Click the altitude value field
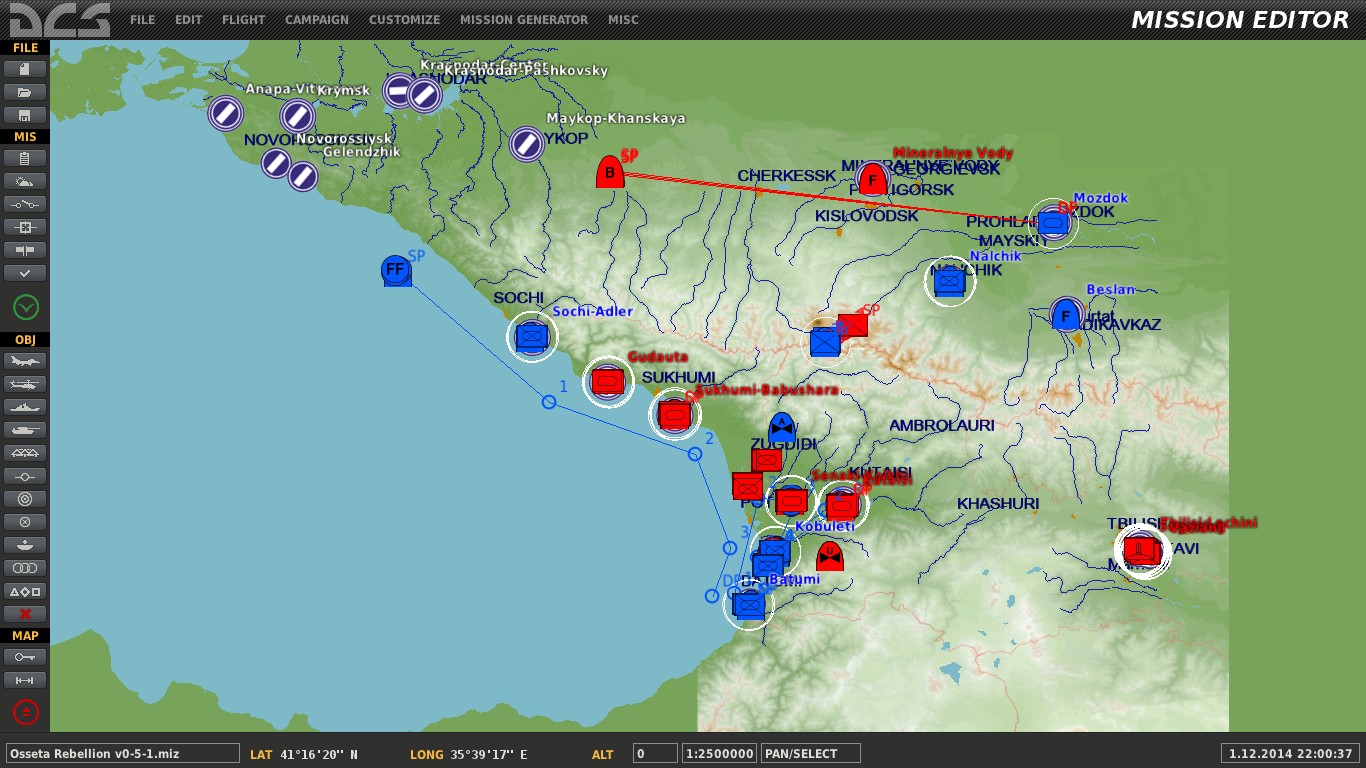This screenshot has height=768, width=1366. [654, 754]
